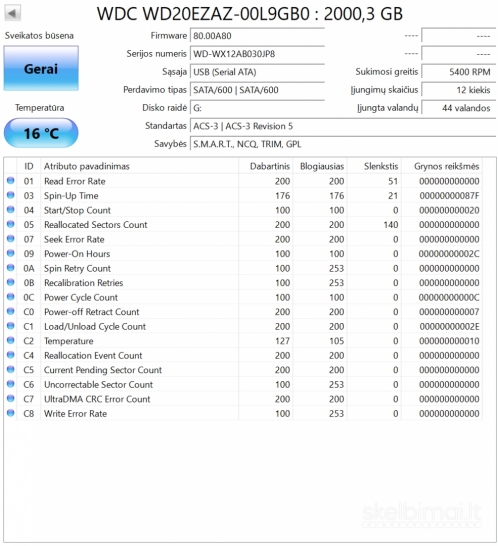Image resolution: width=498 pixels, height=546 pixels.
Task: Click current value 127 of Temperature row
Action: pos(282,341)
